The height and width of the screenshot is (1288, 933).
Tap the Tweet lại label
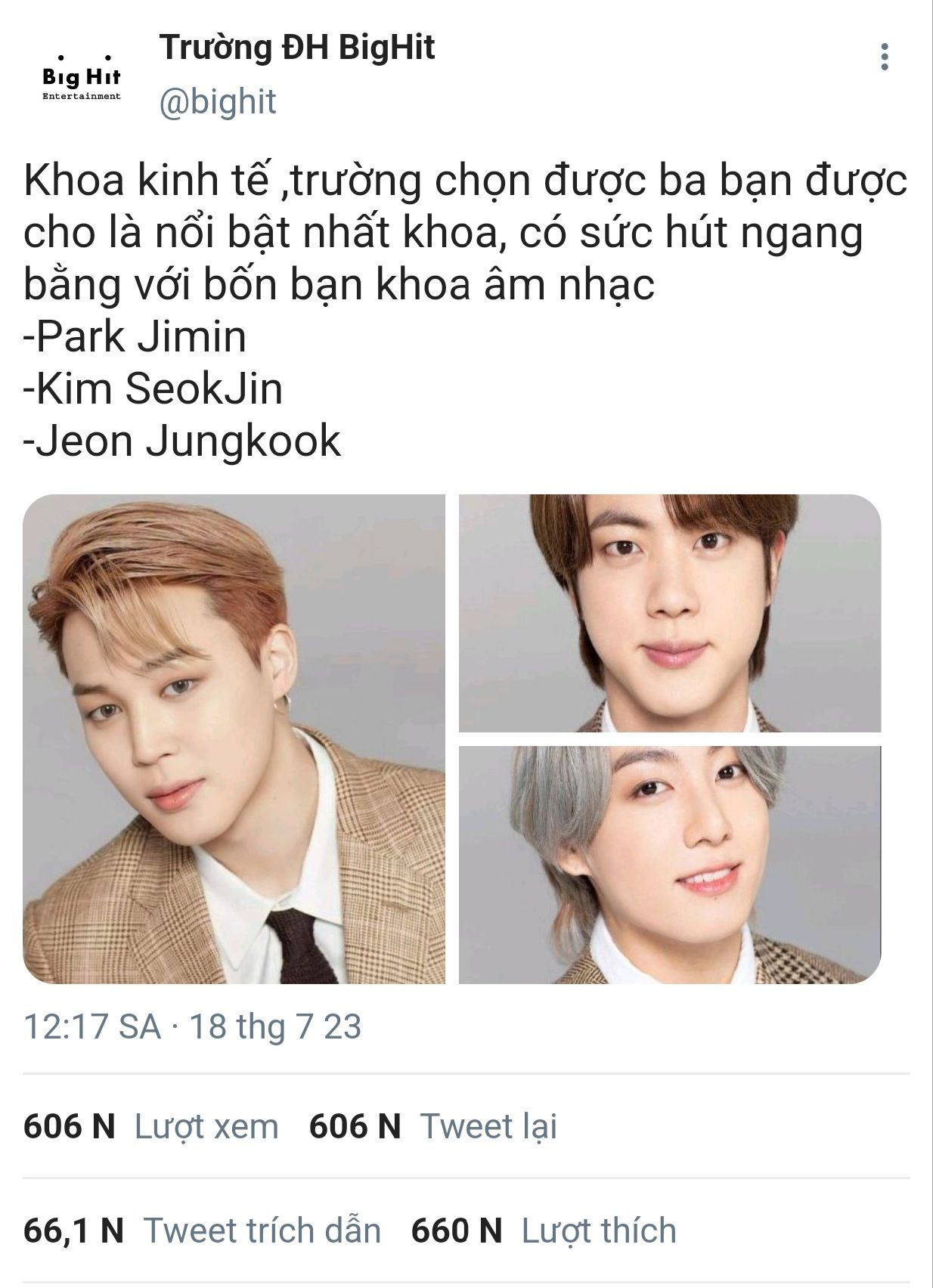(x=488, y=1126)
